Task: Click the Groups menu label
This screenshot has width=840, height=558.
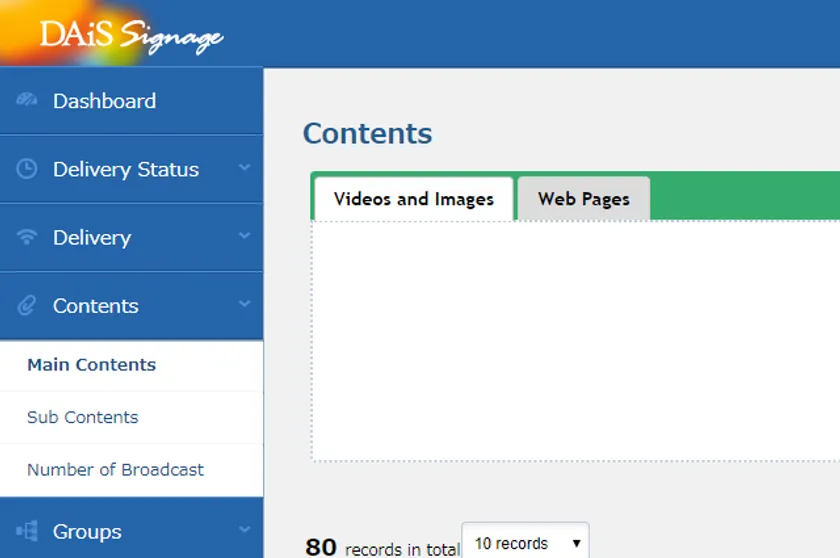Action: click(x=87, y=532)
